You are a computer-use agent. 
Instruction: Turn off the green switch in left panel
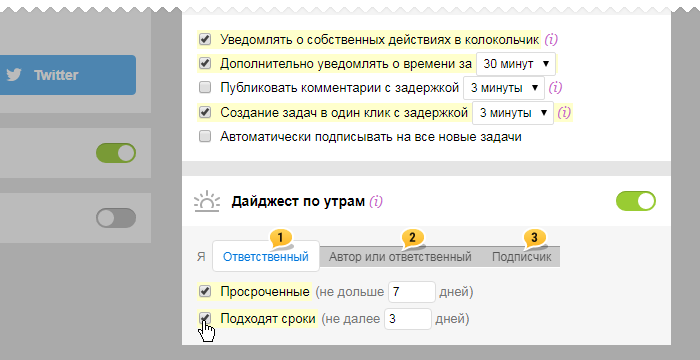tap(116, 153)
